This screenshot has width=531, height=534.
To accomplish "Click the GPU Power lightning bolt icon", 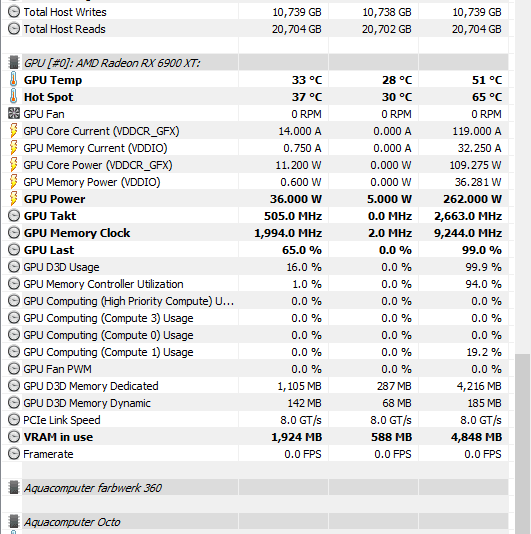I will point(13,199).
